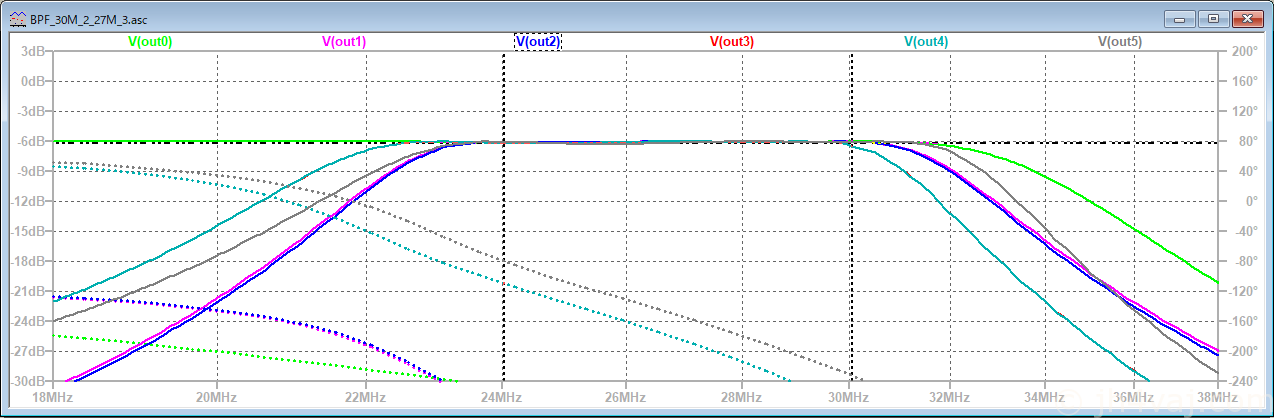Minimize the waveform plot window
Viewport: 1274px width, 418px height.
(1181, 17)
